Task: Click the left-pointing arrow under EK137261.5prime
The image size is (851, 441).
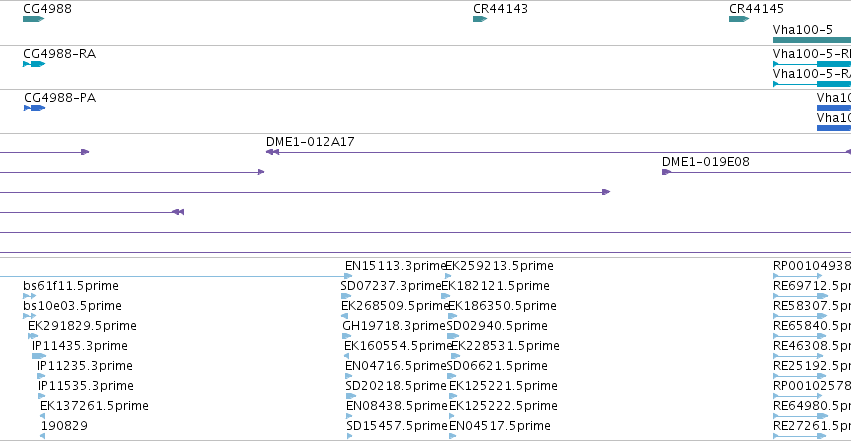Action: pyautogui.click(x=42, y=416)
